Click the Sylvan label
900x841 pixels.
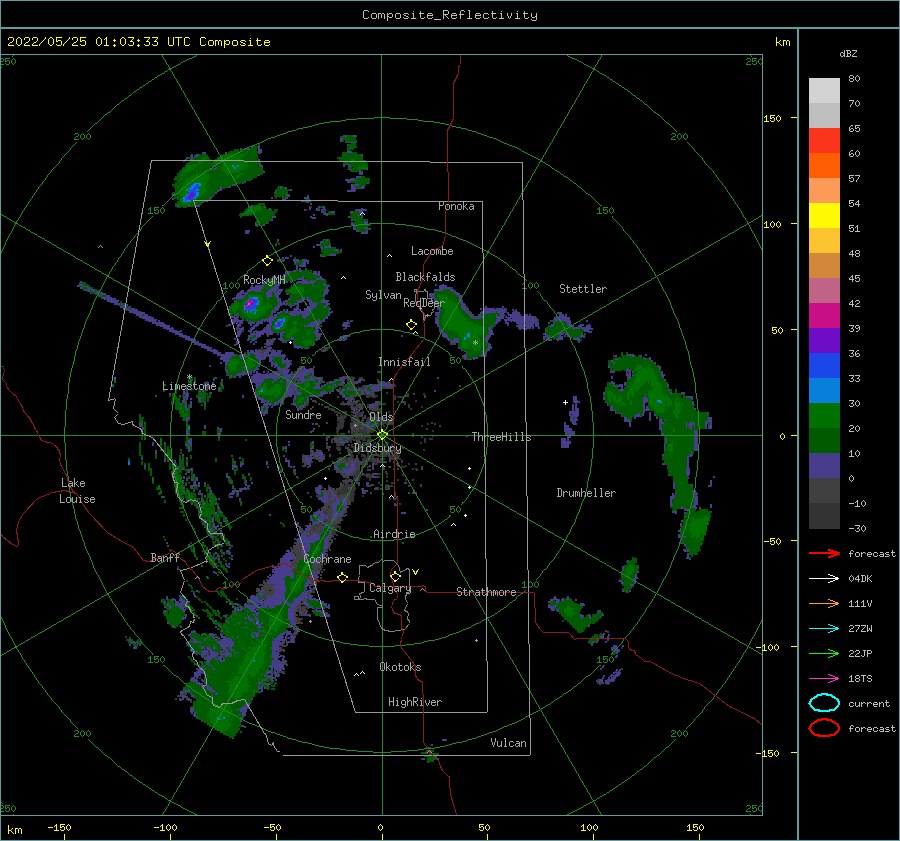[383, 295]
